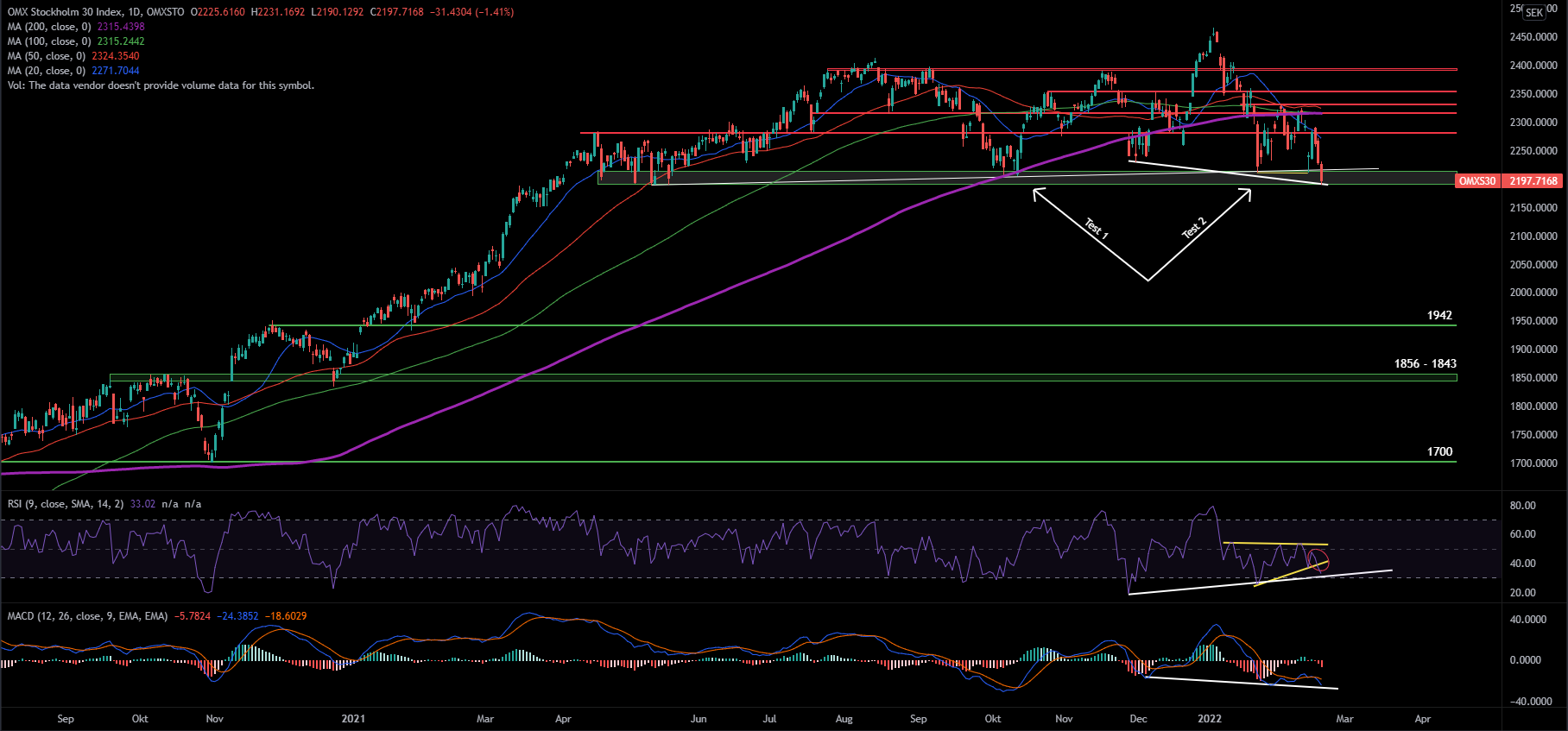Select the MA 200 indicator legend
1568x731 pixels.
[48, 27]
